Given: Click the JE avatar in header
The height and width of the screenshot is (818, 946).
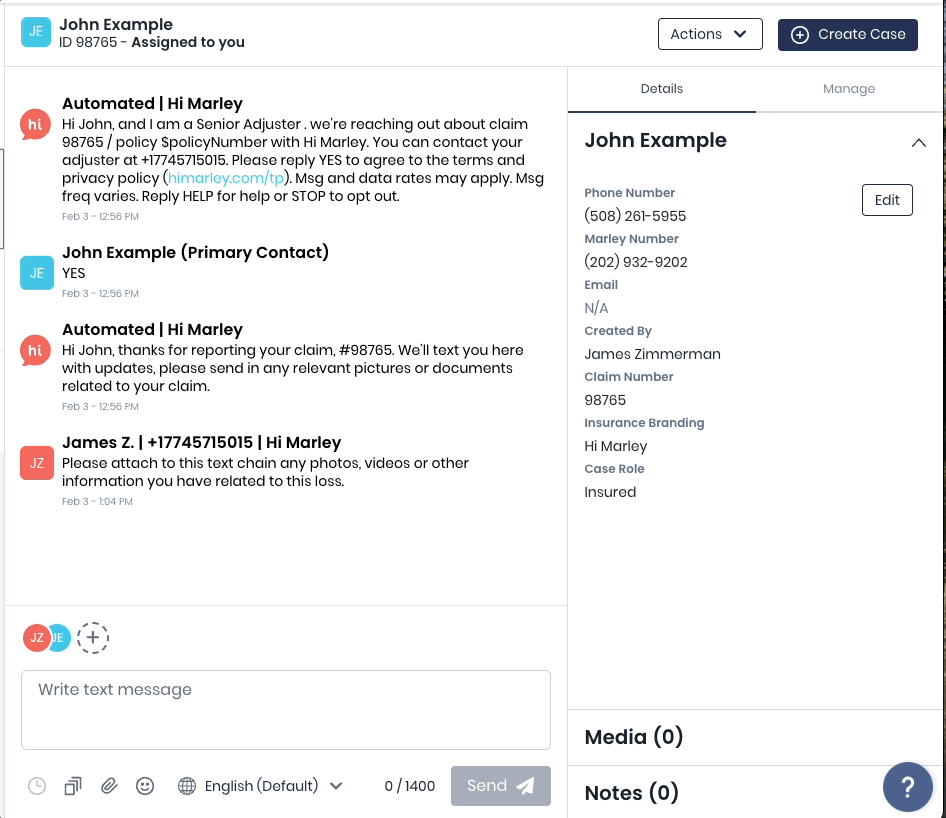Looking at the screenshot, I should click(x=36, y=33).
